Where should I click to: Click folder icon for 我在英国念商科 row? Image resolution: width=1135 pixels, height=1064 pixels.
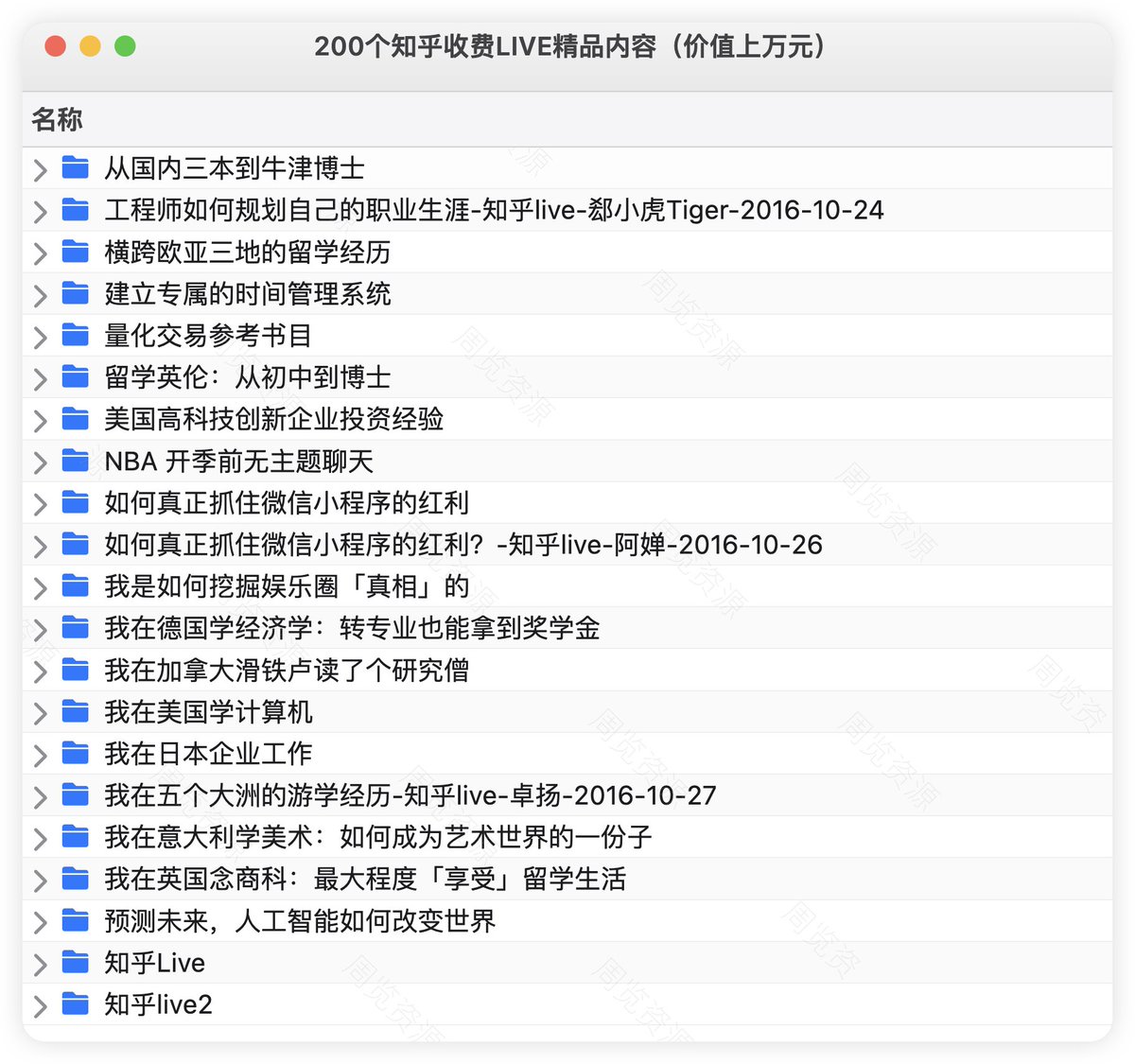[76, 879]
